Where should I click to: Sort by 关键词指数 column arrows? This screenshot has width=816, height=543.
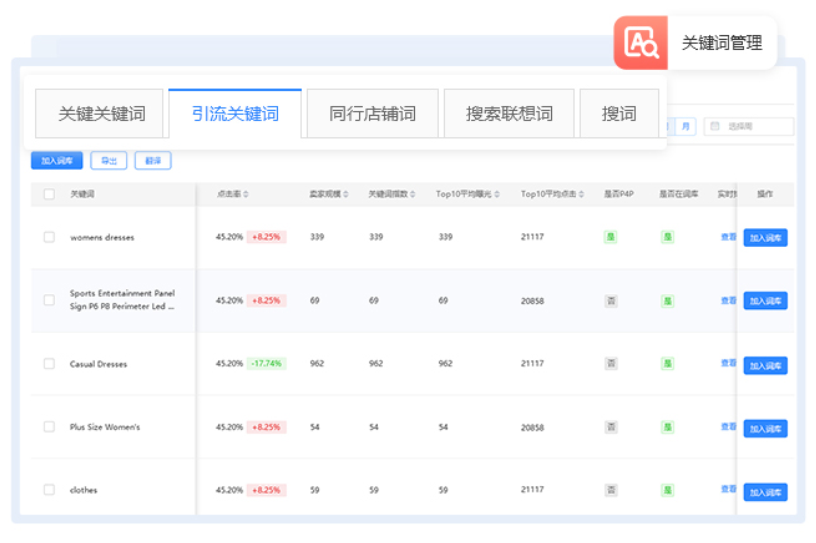point(412,194)
